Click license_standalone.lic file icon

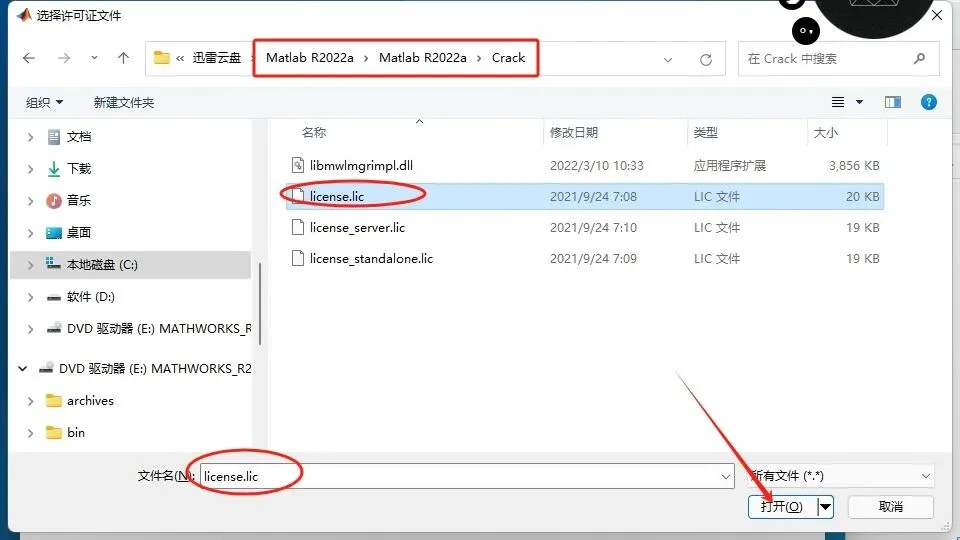(x=298, y=258)
